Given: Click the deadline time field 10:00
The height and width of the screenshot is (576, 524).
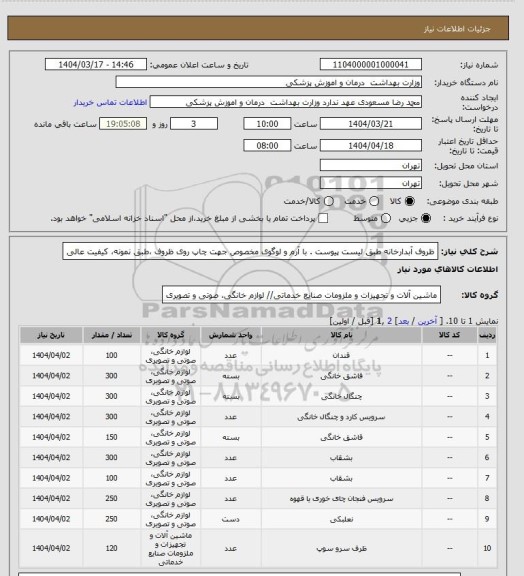Looking at the screenshot, I should [267, 124].
